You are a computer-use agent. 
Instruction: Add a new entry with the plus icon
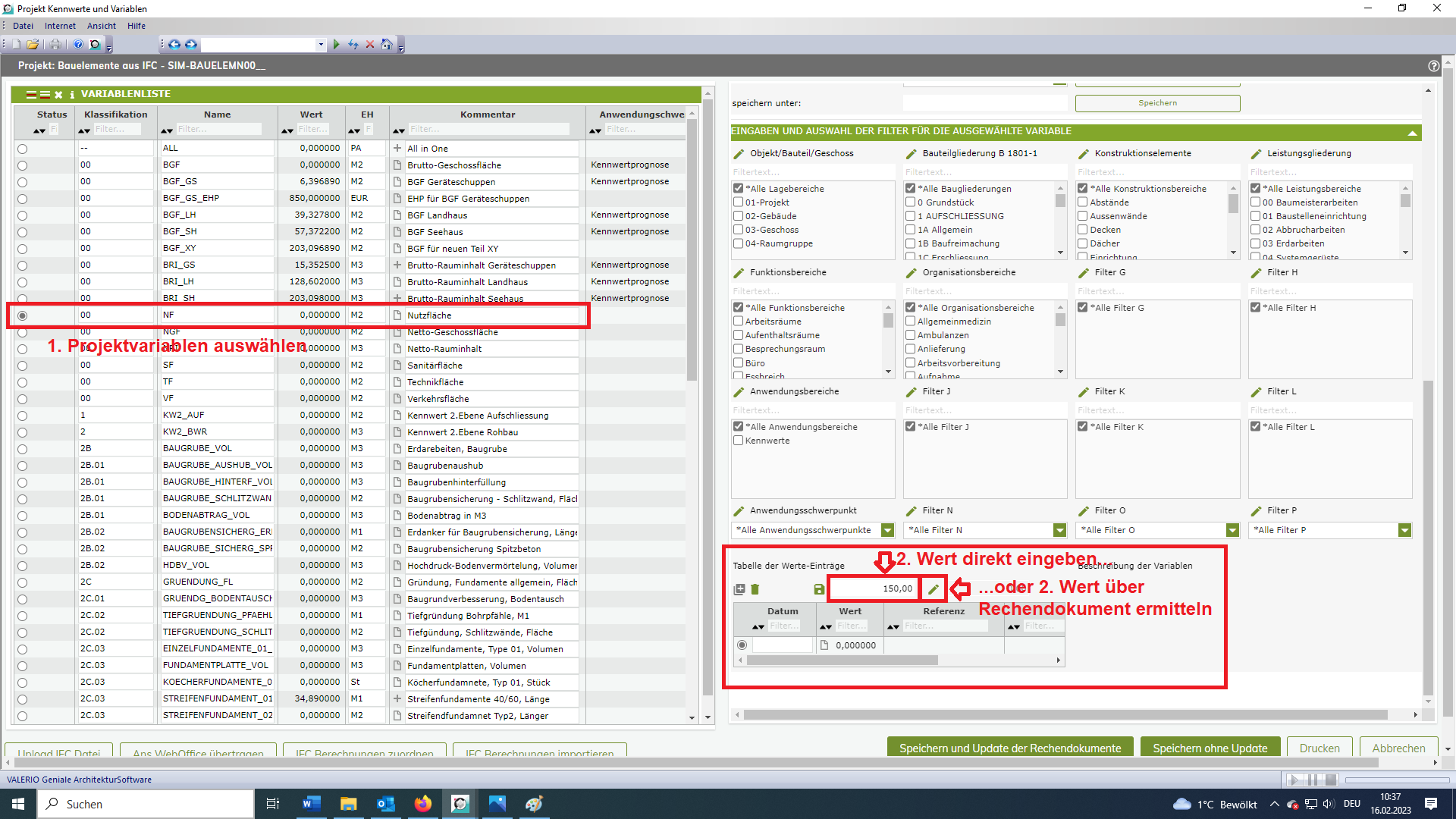pyautogui.click(x=739, y=589)
